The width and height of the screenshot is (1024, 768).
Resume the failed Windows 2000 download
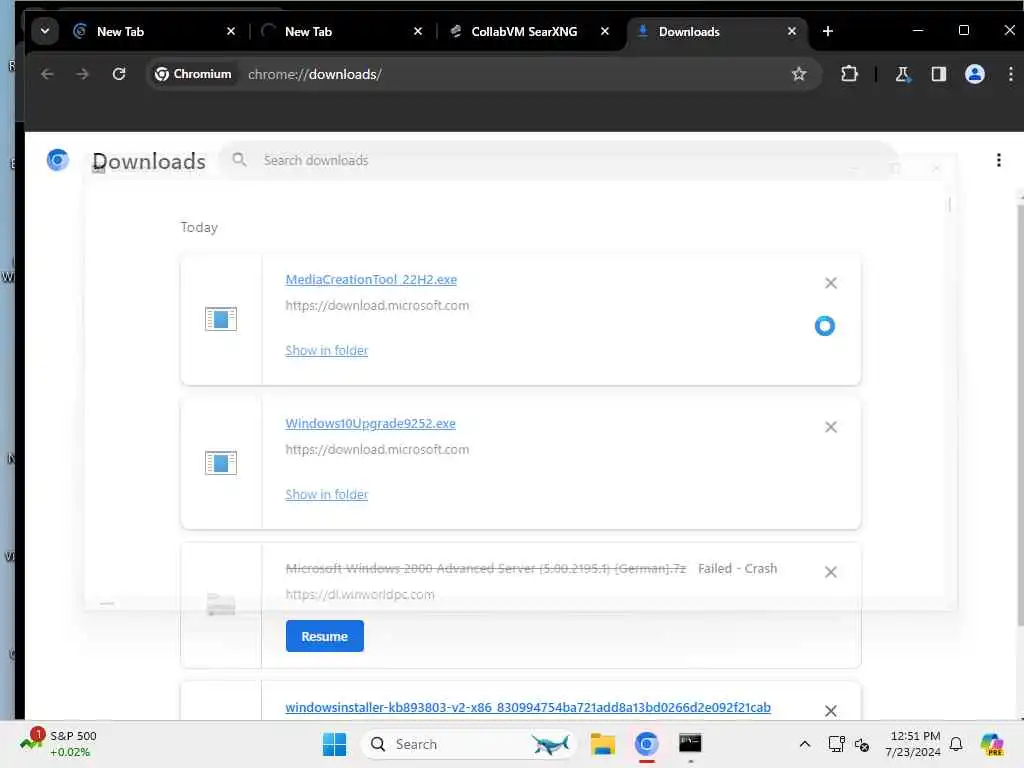[325, 636]
